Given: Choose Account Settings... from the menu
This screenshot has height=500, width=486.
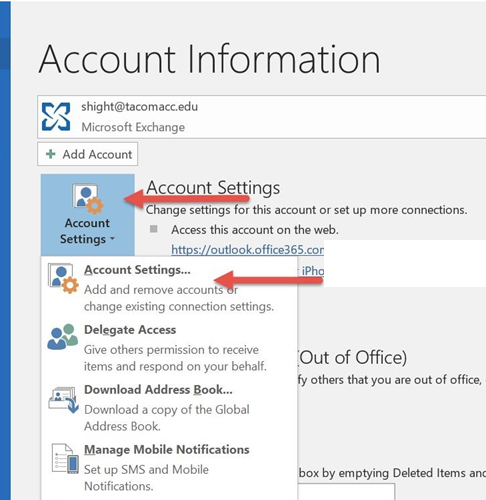Looking at the screenshot, I should click(x=169, y=288).
